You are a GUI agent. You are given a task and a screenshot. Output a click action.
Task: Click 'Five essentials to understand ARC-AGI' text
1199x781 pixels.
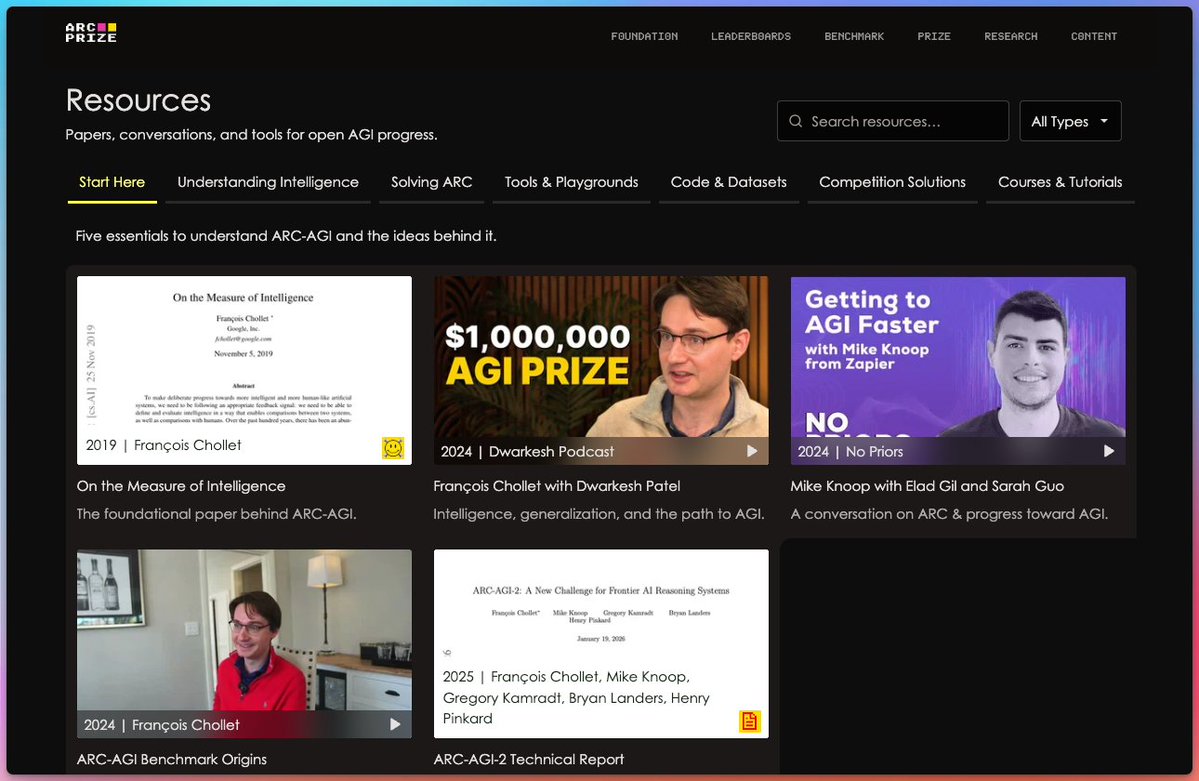(x=286, y=236)
